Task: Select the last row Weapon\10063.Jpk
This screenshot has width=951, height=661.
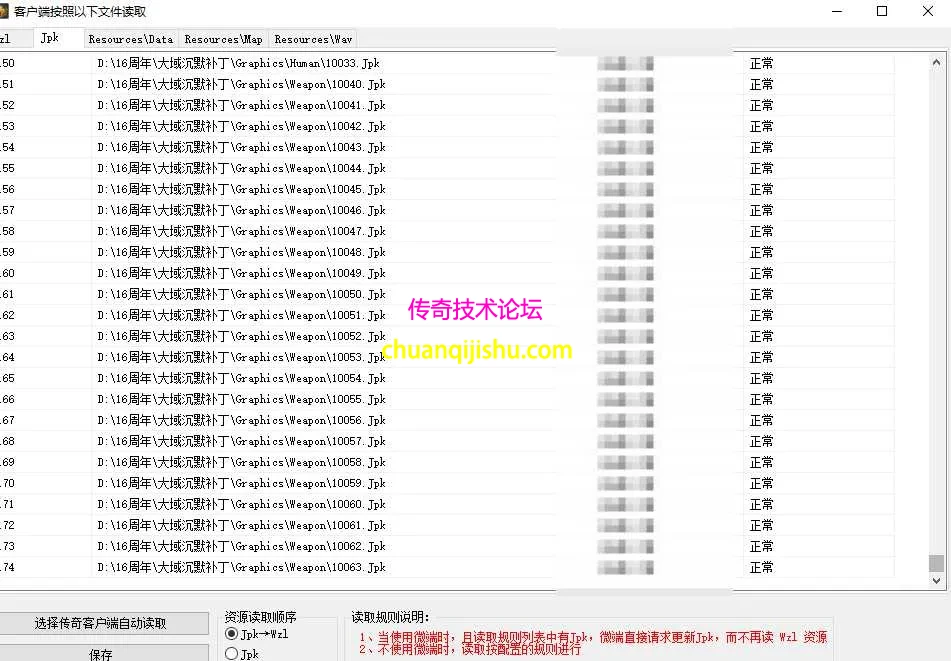Action: [x=239, y=566]
